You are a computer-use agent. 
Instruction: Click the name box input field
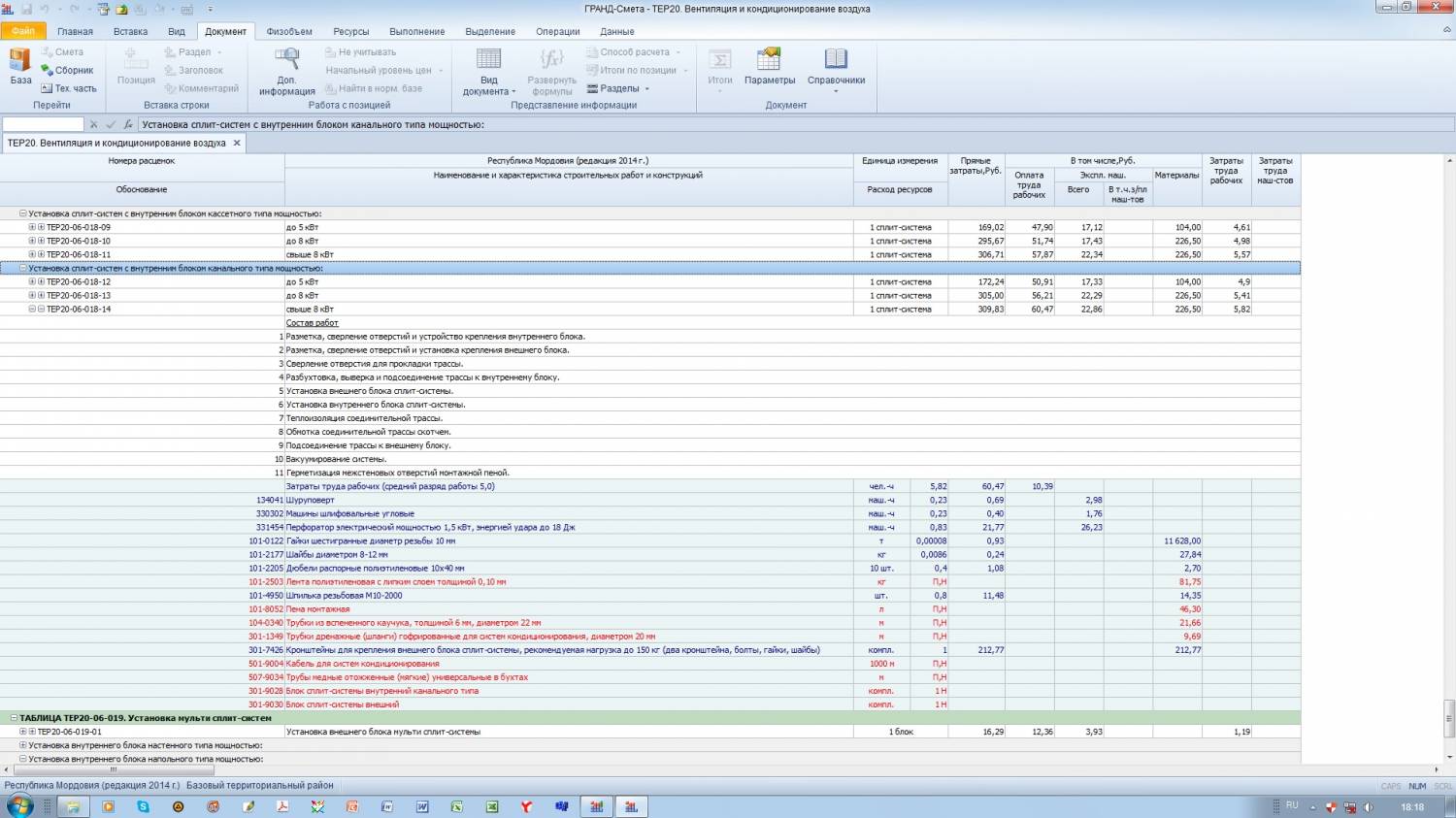(44, 124)
